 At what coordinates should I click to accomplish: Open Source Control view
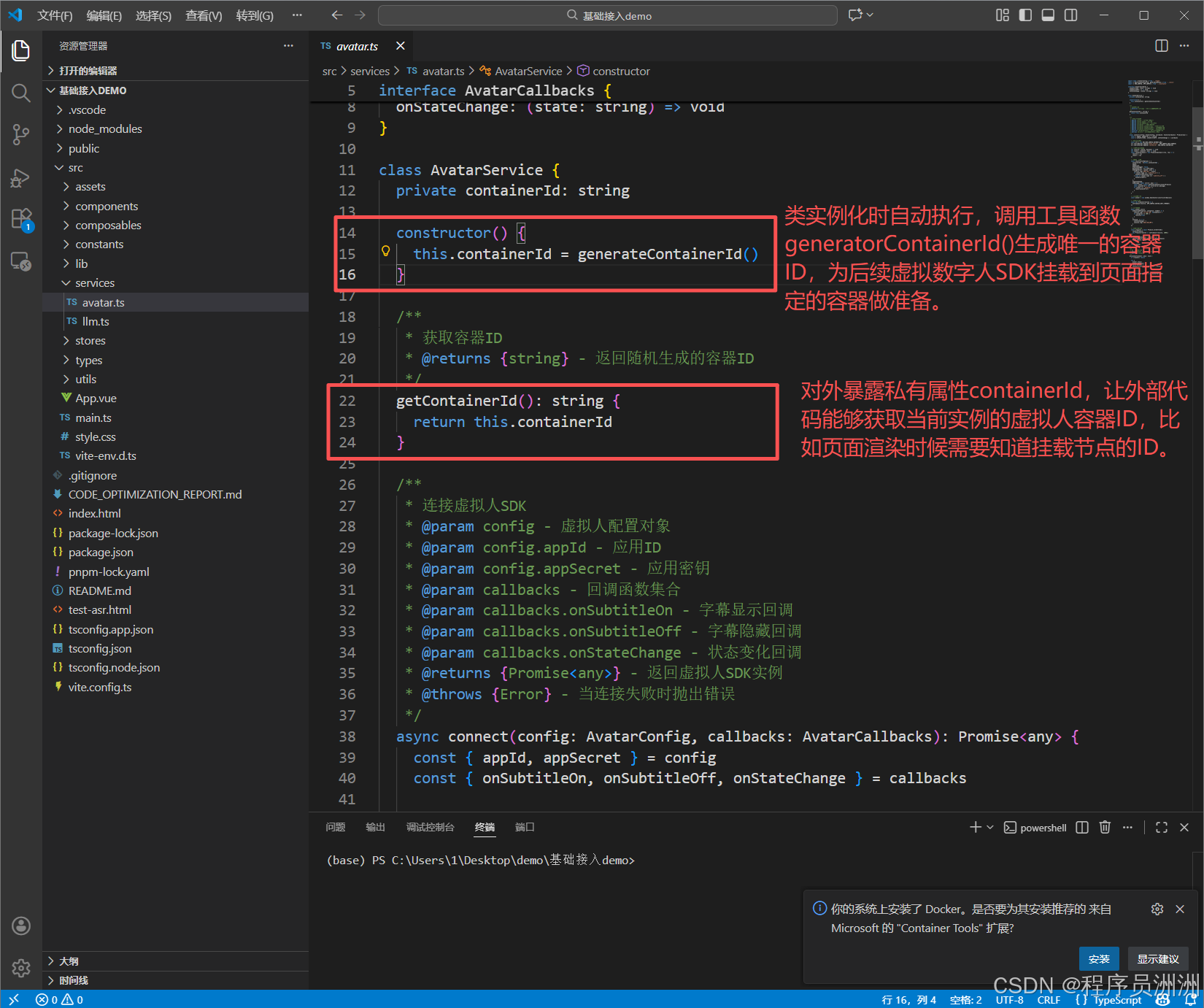pos(21,134)
